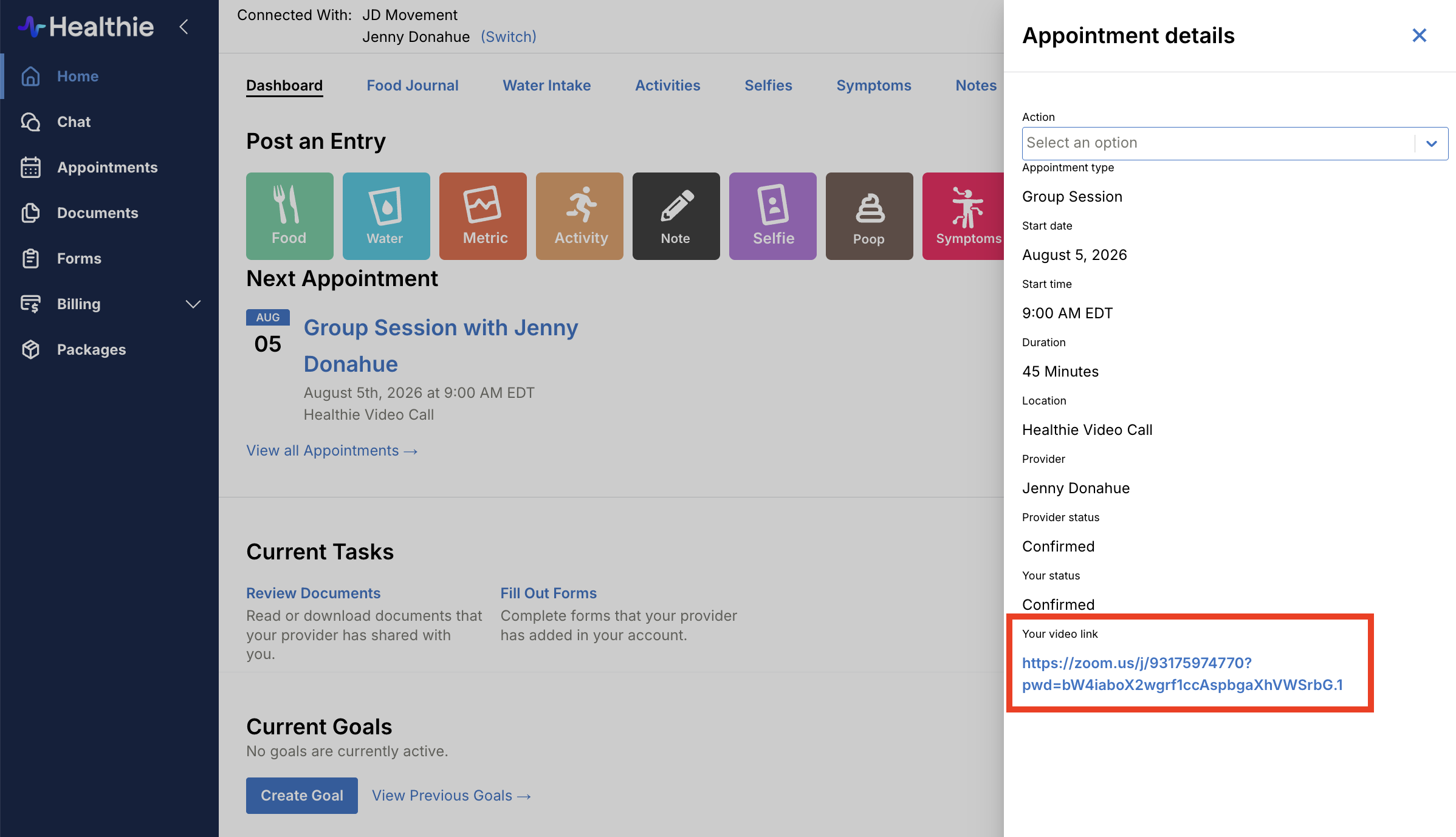1456x837 pixels.
Task: Collapse the sidebar with the back chevron
Action: click(x=184, y=27)
